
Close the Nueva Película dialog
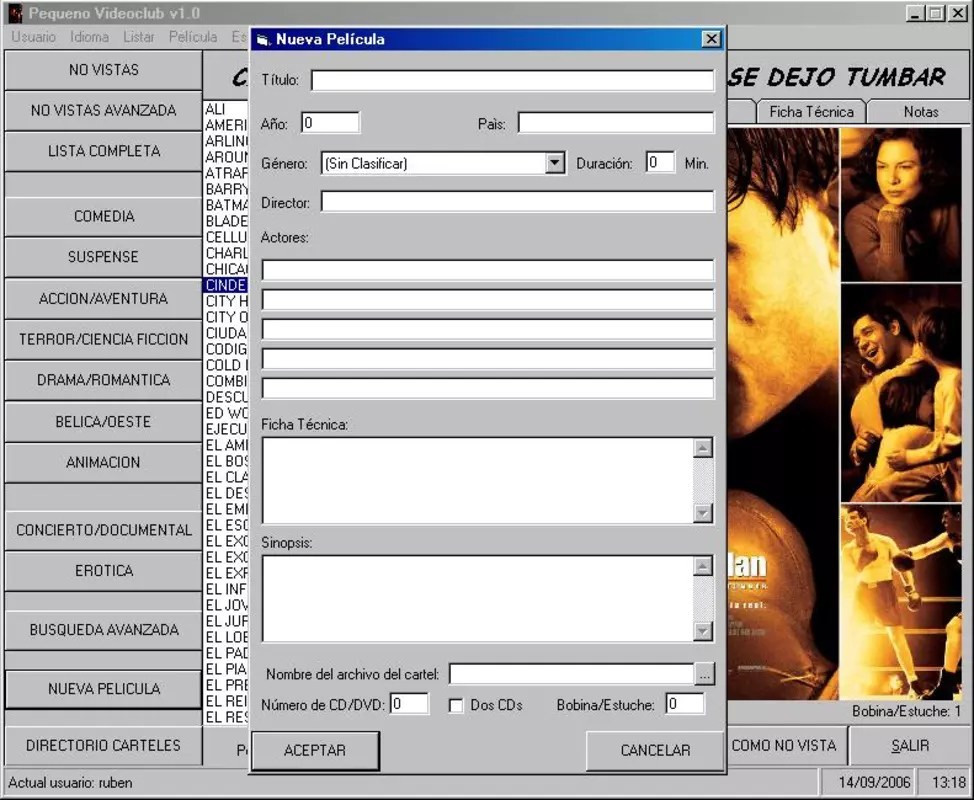tap(711, 39)
